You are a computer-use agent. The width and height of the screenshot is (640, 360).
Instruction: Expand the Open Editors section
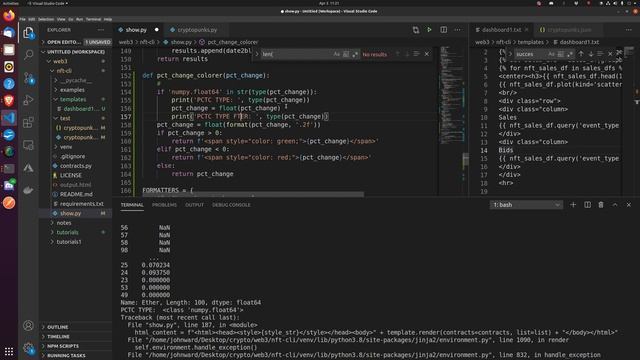coord(76,42)
